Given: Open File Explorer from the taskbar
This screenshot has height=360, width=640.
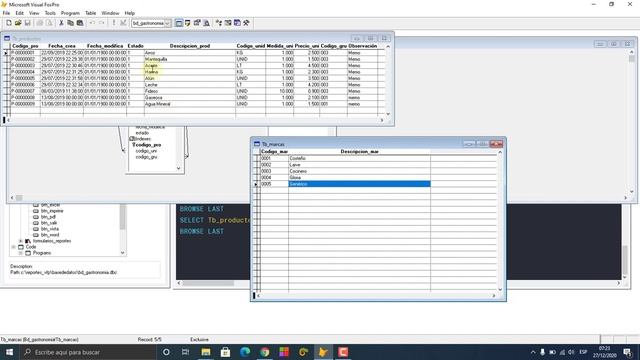Looking at the screenshot, I should point(206,352).
